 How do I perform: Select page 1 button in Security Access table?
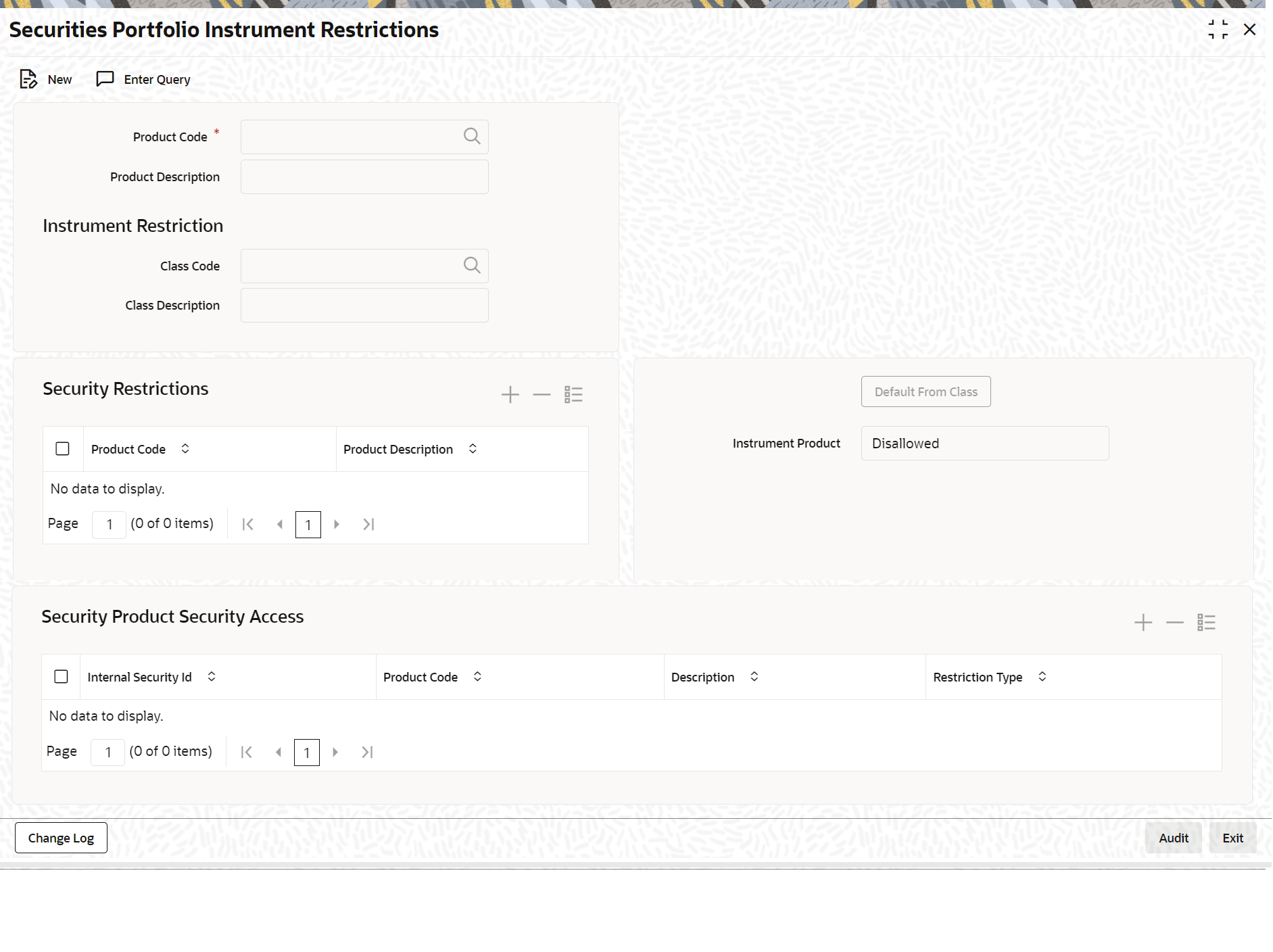click(x=307, y=753)
